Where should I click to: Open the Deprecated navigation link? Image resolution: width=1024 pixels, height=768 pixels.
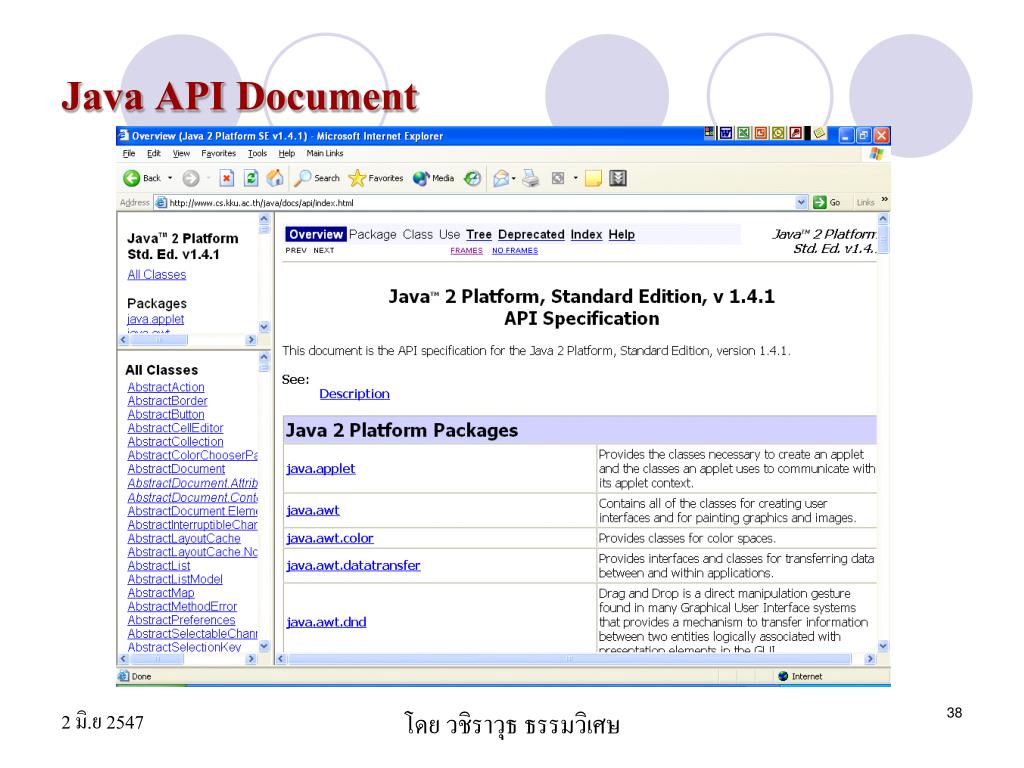point(531,234)
